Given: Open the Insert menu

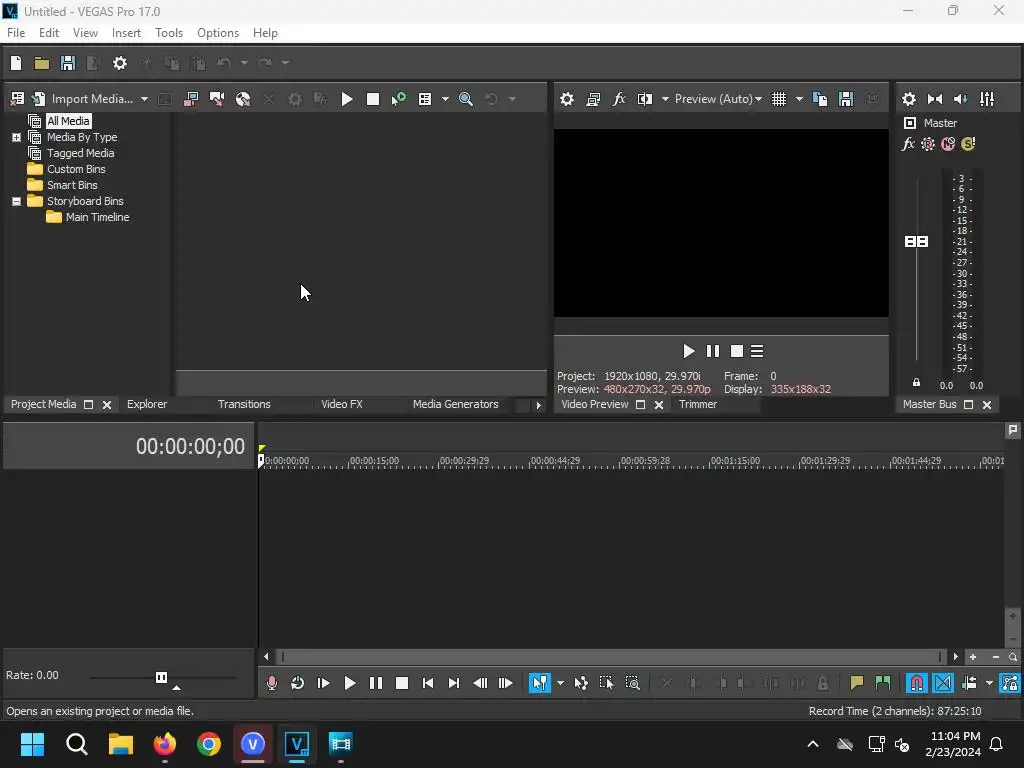Looking at the screenshot, I should (126, 33).
